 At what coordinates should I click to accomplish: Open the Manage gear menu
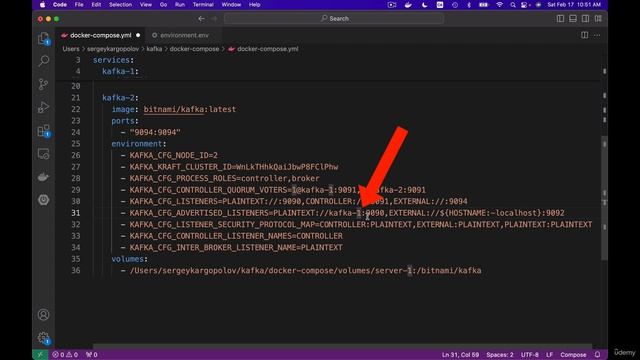point(43,338)
